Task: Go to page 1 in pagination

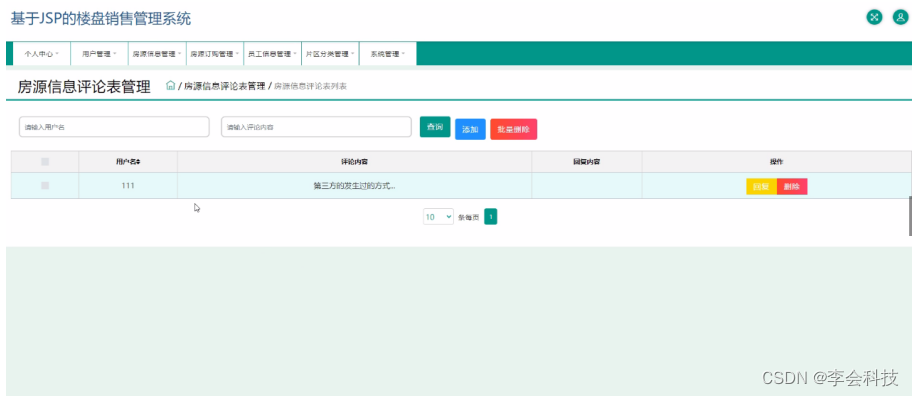Action: [x=491, y=217]
